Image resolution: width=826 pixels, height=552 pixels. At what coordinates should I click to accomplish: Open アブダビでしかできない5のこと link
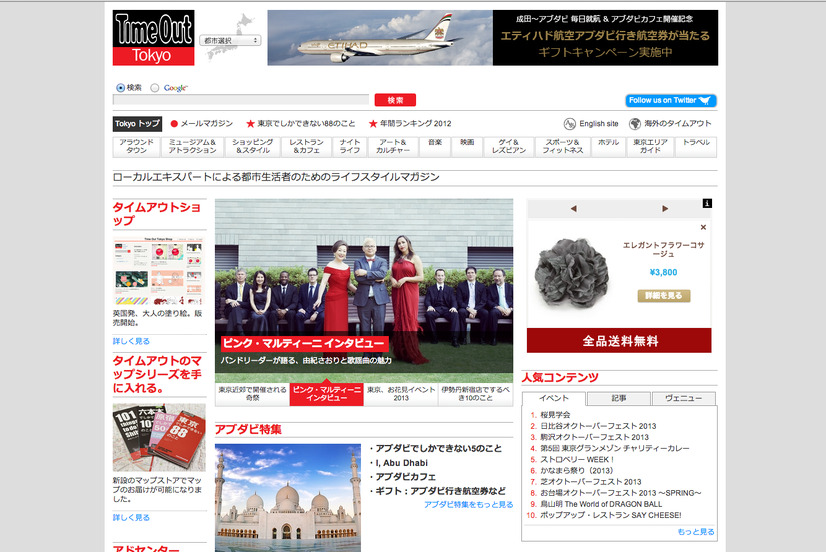tap(438, 449)
